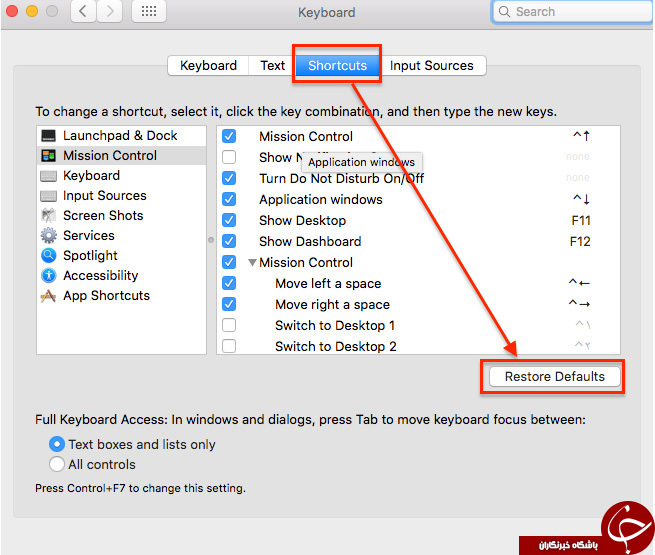Click into the Search field
The height and width of the screenshot is (555, 655).
[572, 12]
